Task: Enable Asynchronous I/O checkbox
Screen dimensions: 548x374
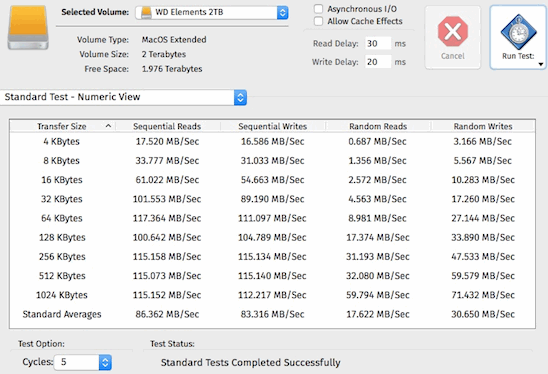Action: point(318,9)
